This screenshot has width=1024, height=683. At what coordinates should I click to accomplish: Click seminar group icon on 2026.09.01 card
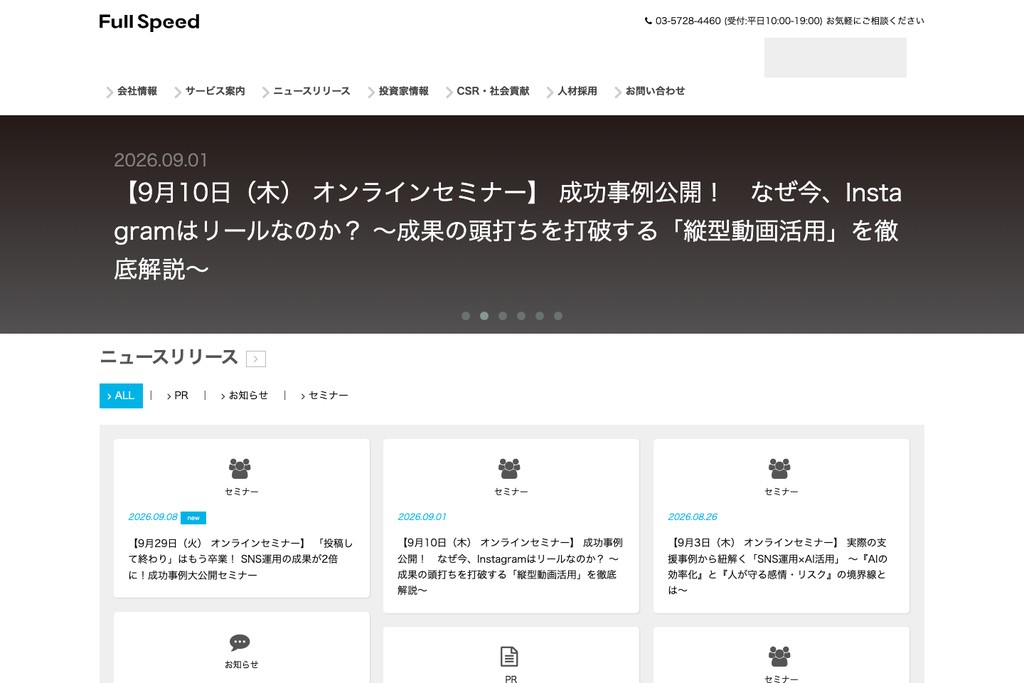tap(509, 468)
